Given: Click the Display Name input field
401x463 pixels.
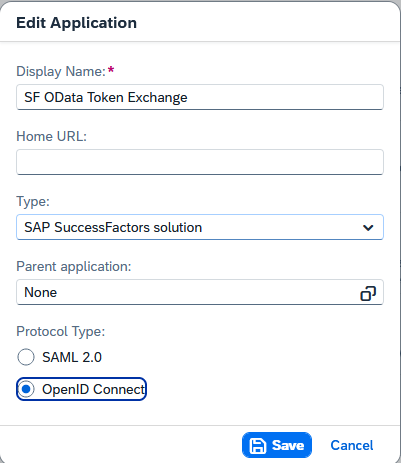Looking at the screenshot, I should (200, 97).
